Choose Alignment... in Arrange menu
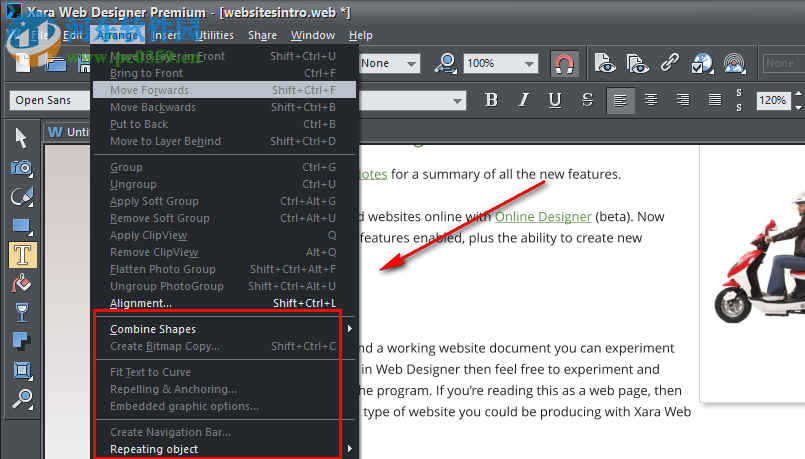Viewport: 805px width, 459px height. (x=224, y=303)
